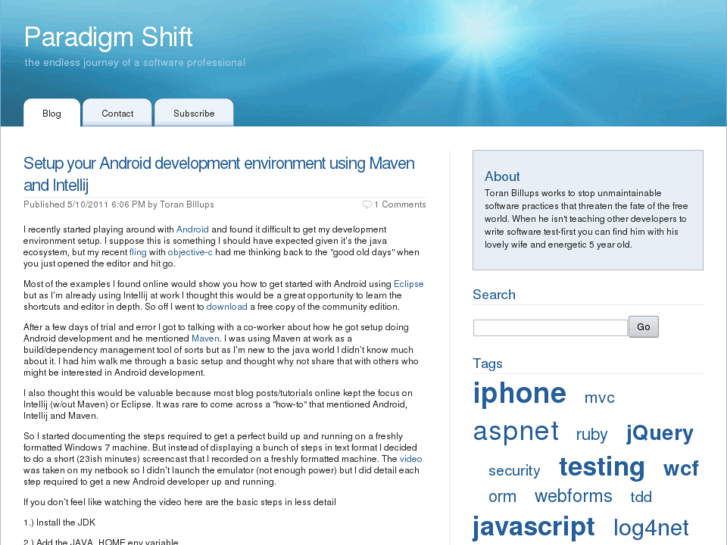Select the iphone tag

[519, 393]
